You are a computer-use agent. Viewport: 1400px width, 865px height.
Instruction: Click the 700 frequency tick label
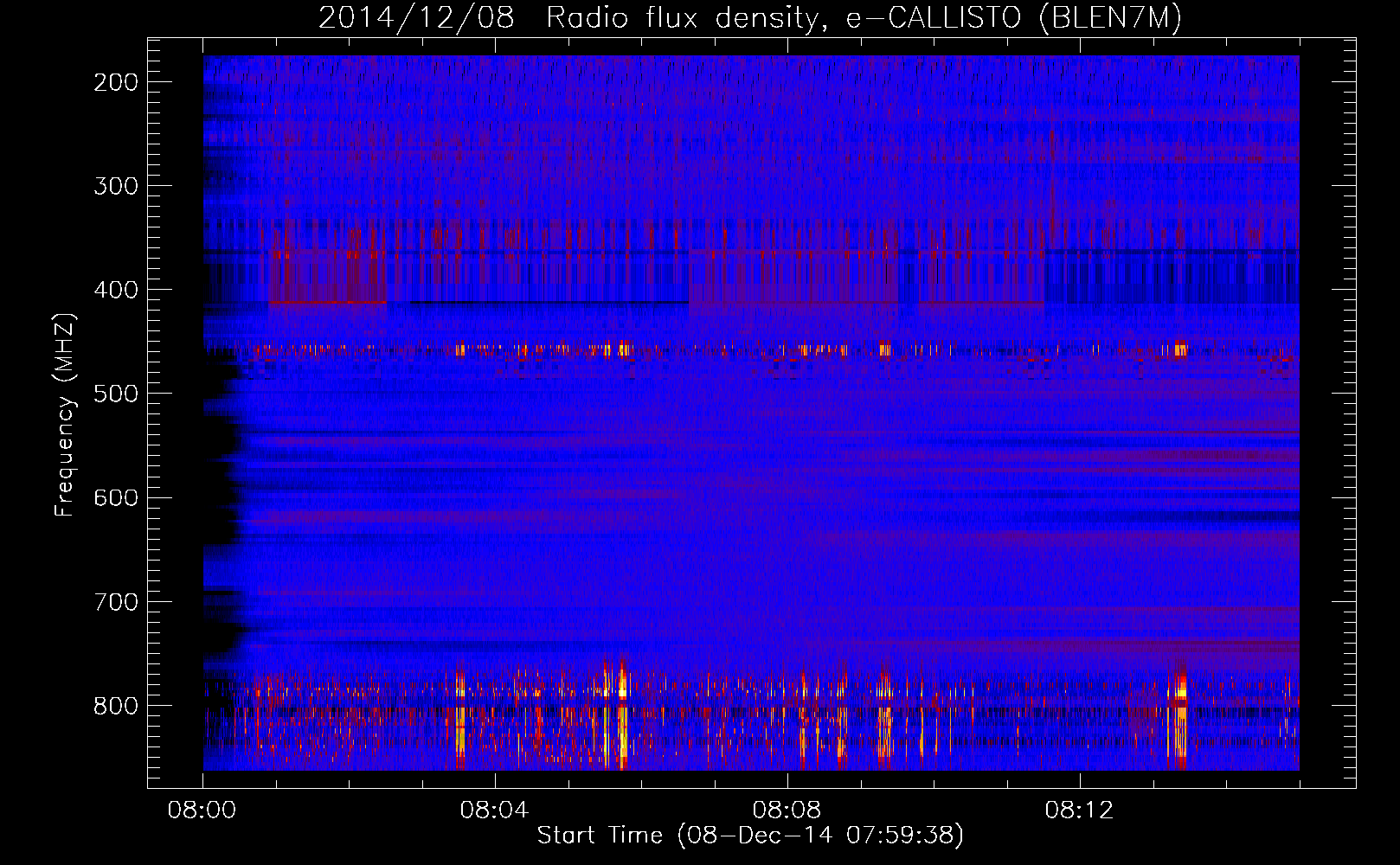click(116, 602)
